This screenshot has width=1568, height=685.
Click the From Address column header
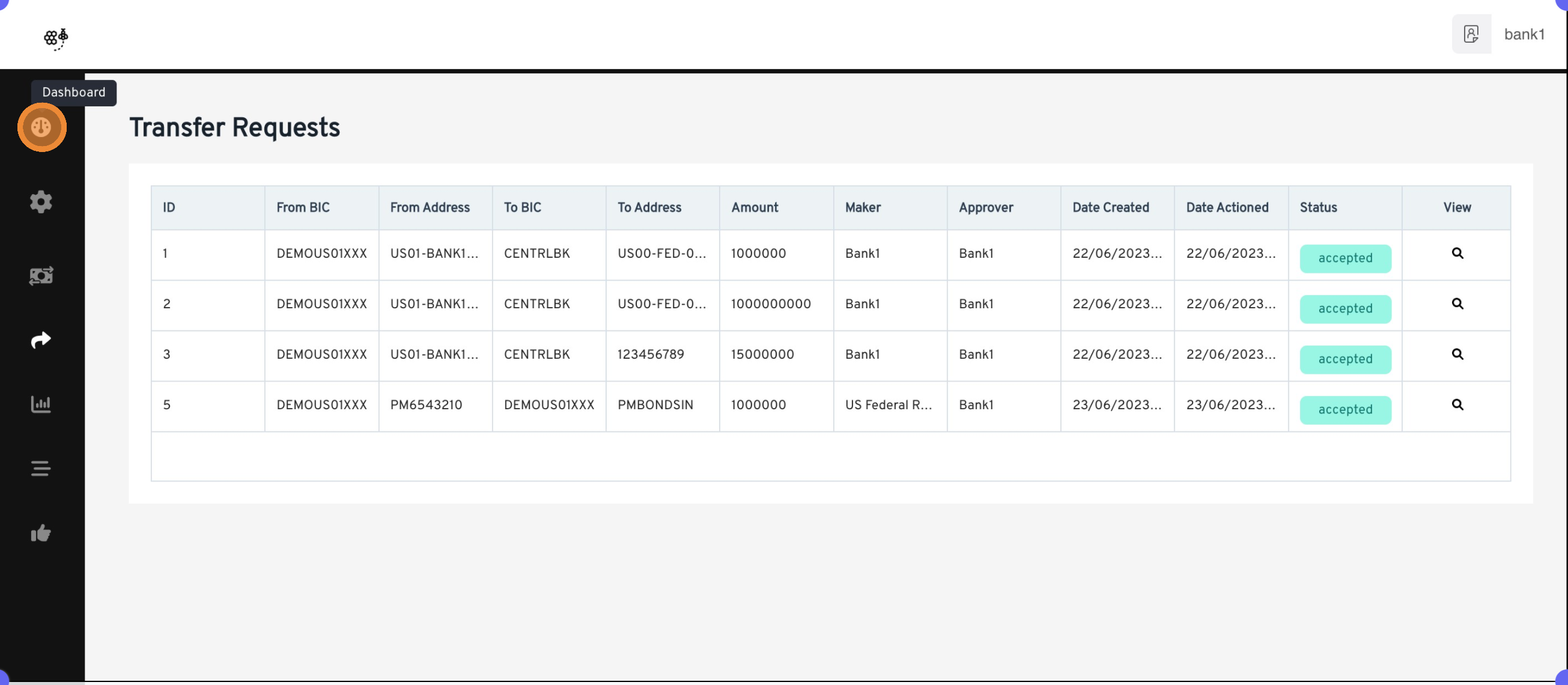(x=435, y=208)
